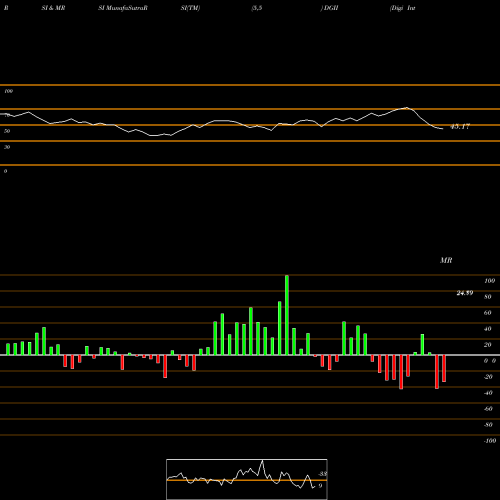Click the RSI axis label 30
Screen dimensions: 500x500
pyautogui.click(x=7, y=147)
